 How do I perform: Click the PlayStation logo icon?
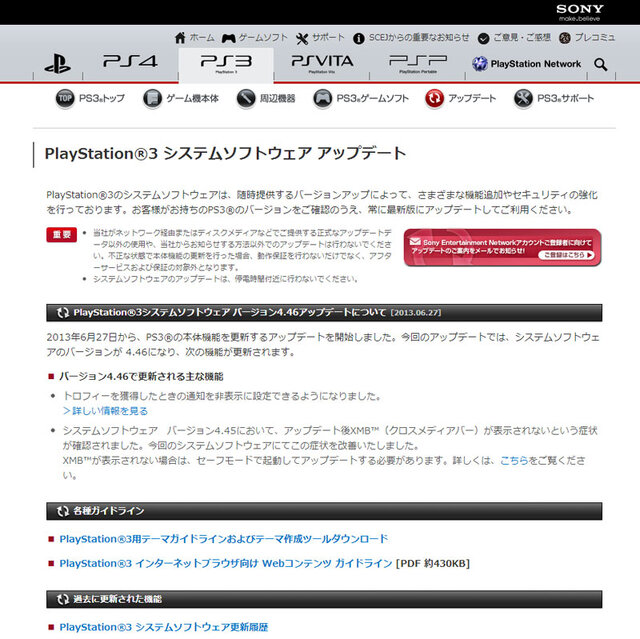(x=57, y=64)
